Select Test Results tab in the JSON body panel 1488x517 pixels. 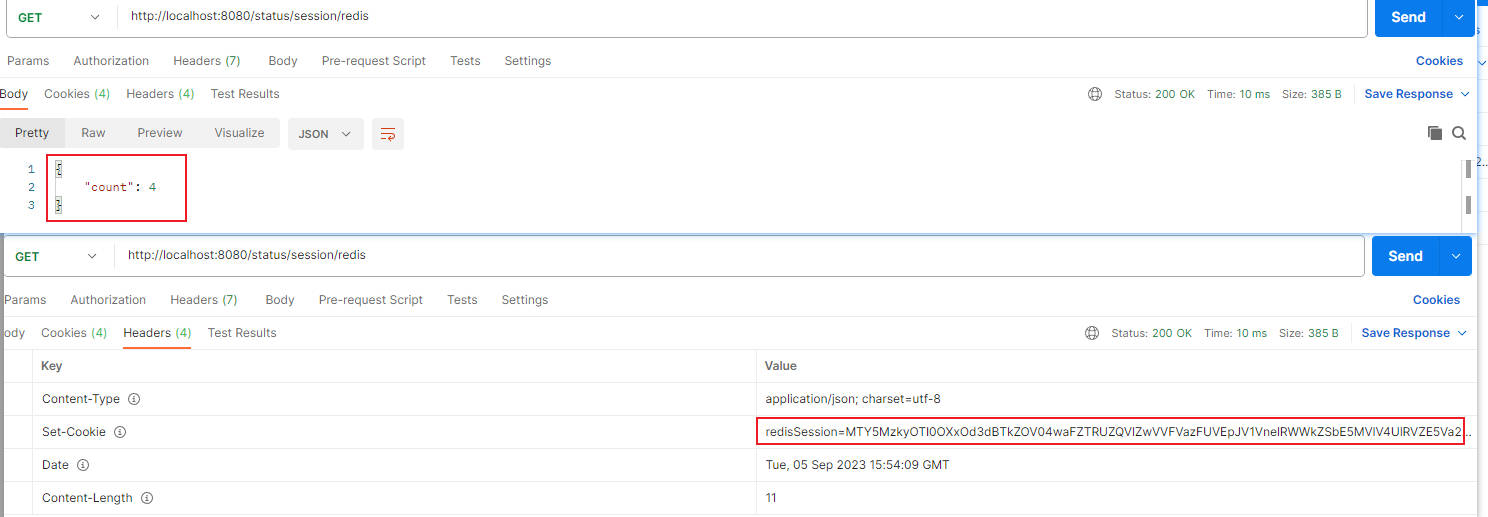pos(245,94)
